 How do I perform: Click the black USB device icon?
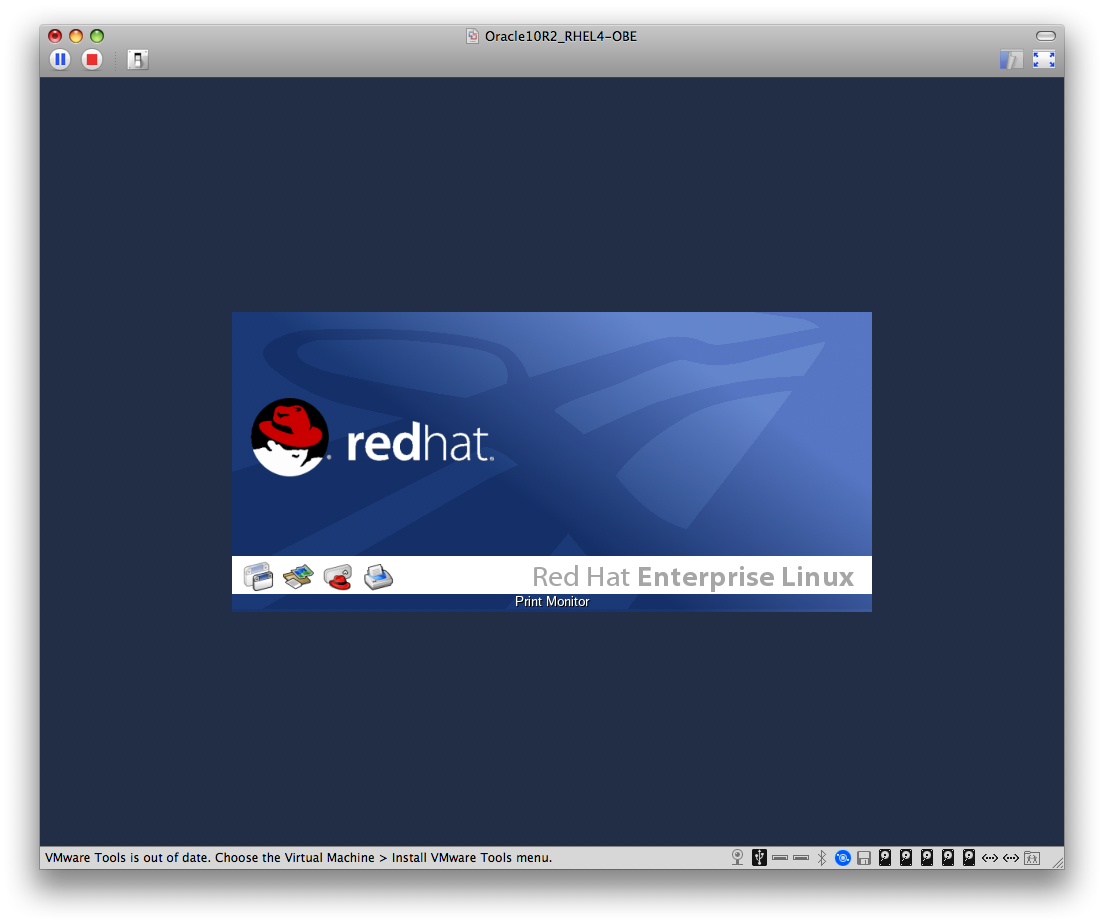click(x=759, y=857)
